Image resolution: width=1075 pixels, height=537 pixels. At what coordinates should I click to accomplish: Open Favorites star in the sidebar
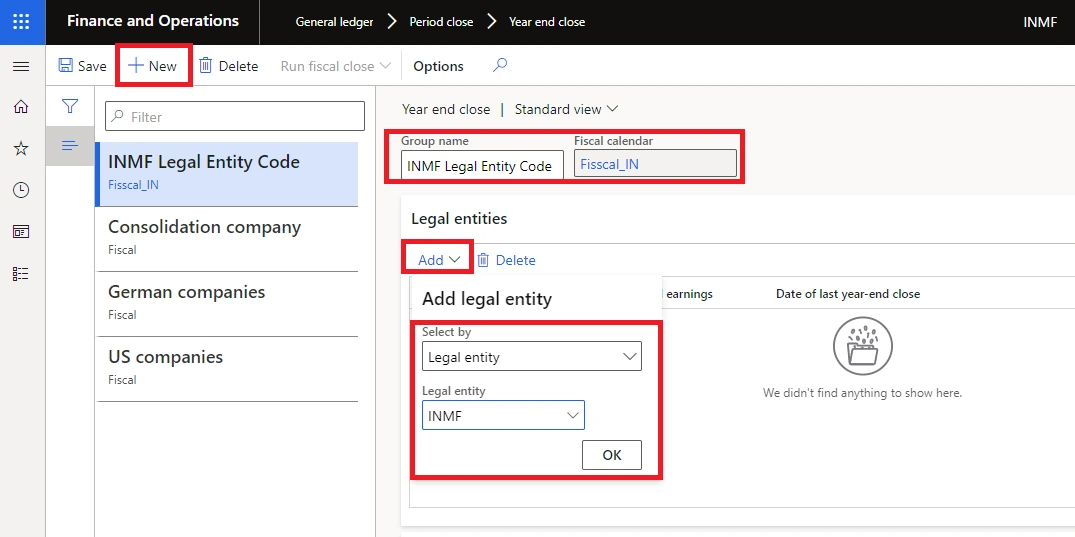pyautogui.click(x=21, y=148)
